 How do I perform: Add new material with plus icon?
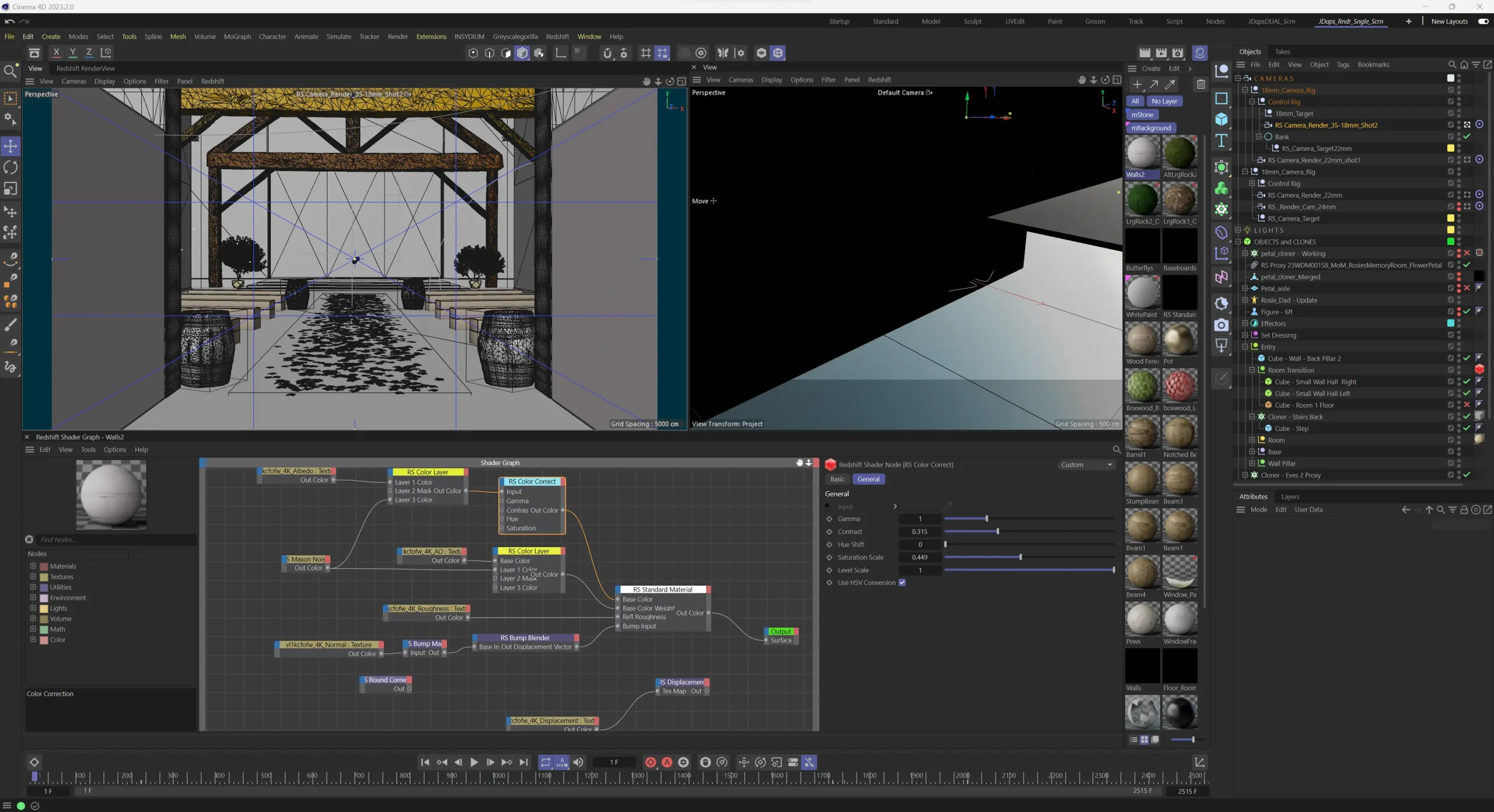point(1137,85)
